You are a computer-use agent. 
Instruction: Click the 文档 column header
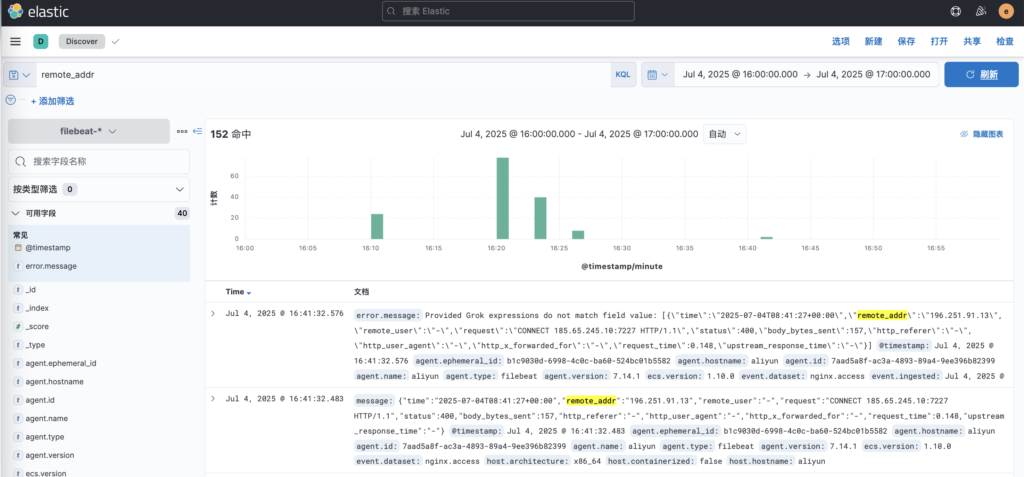(362, 291)
